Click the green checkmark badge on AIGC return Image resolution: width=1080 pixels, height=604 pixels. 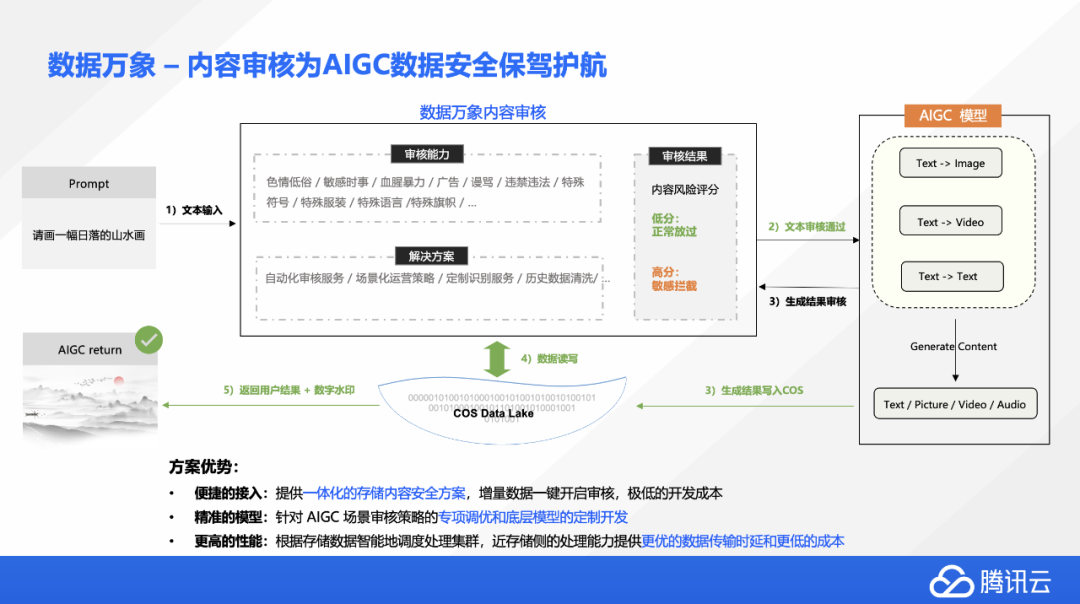pyautogui.click(x=148, y=340)
